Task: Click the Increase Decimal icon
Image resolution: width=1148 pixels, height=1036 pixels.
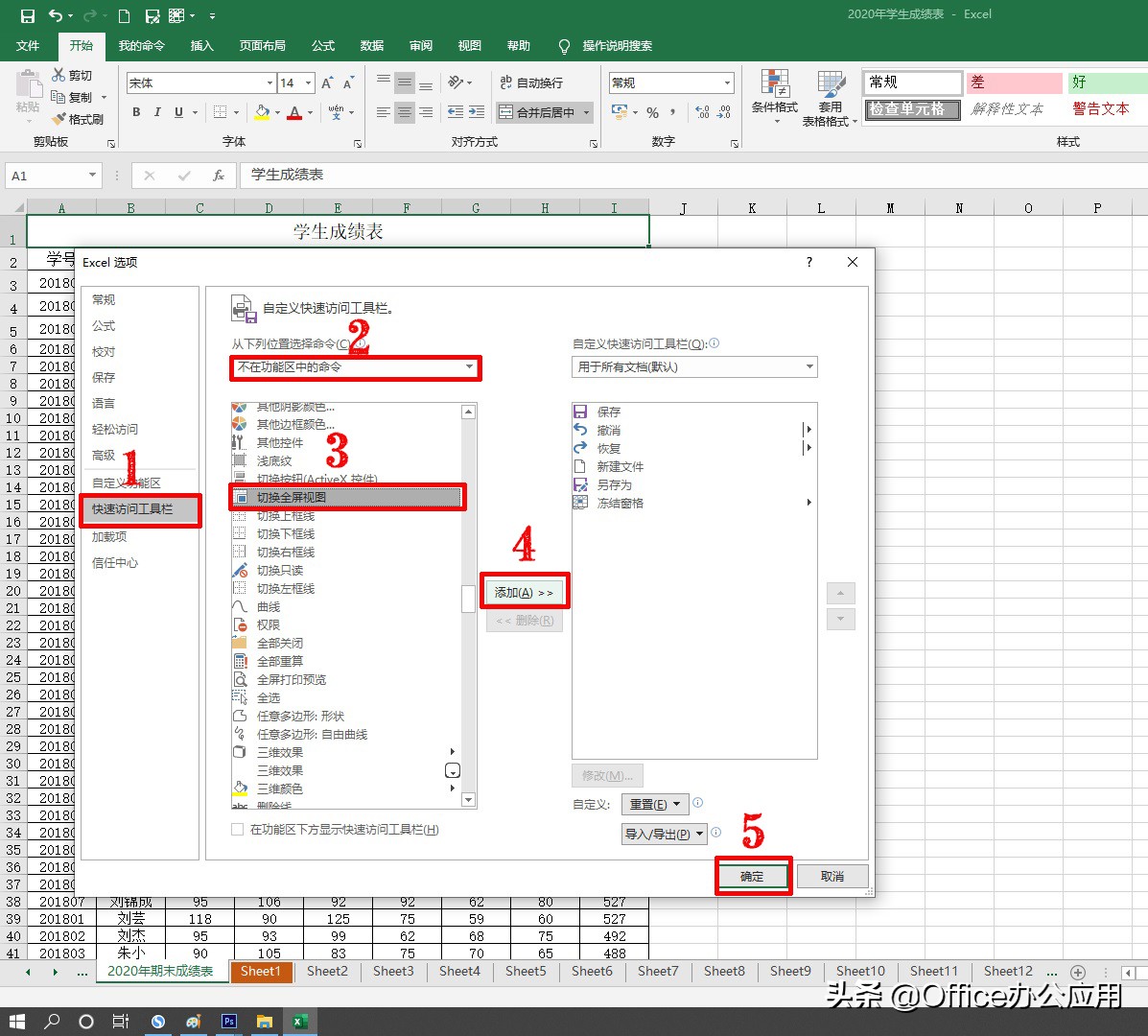Action: point(702,112)
